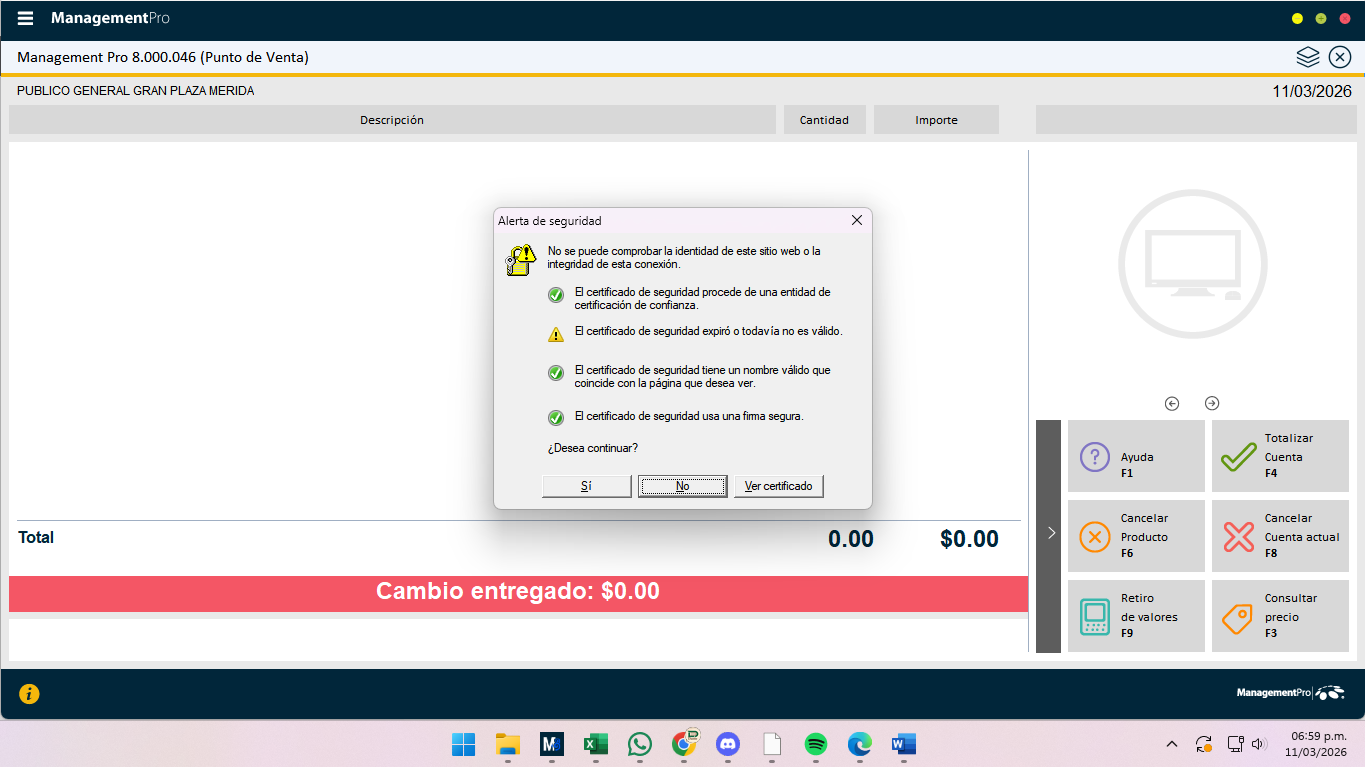
Task: Open Retiro de valores F9 tile
Action: pyautogui.click(x=1136, y=616)
